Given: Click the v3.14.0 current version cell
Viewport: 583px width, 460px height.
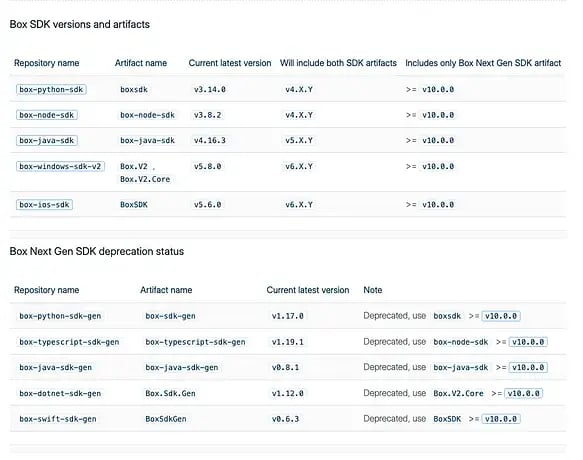Looking at the screenshot, I should click(x=210, y=90).
